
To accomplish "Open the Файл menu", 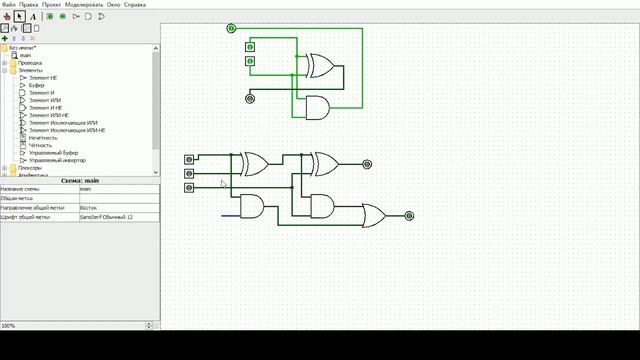I will (x=9, y=5).
